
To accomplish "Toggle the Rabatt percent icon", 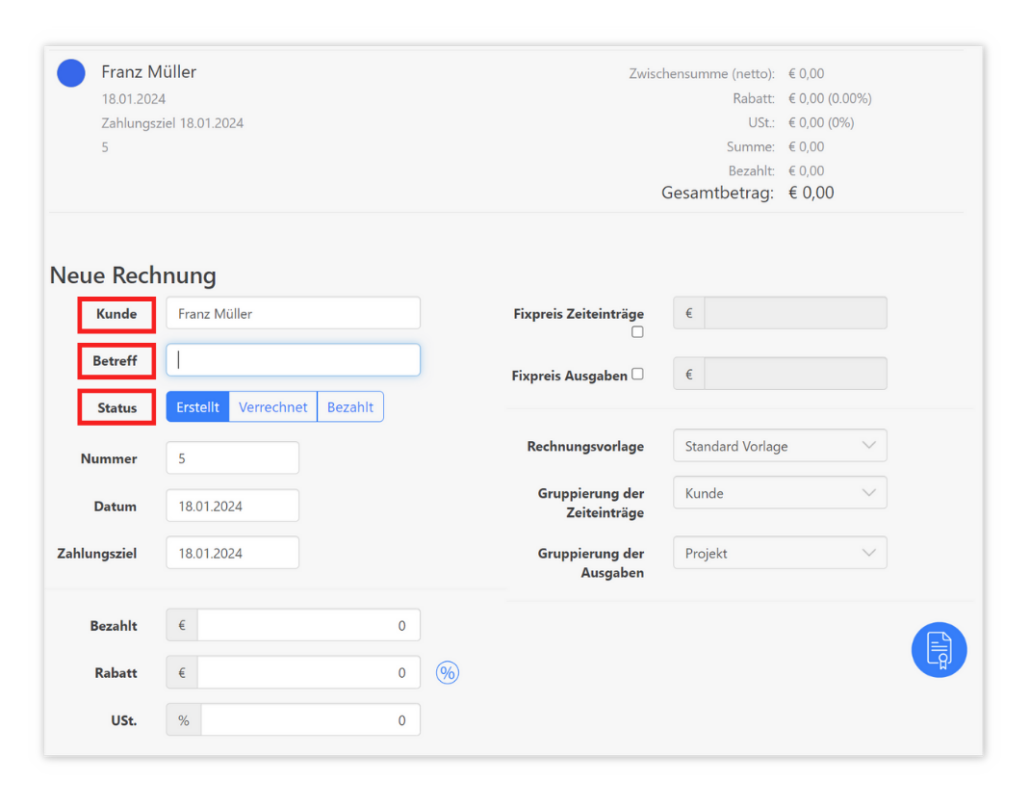I will pos(447,673).
